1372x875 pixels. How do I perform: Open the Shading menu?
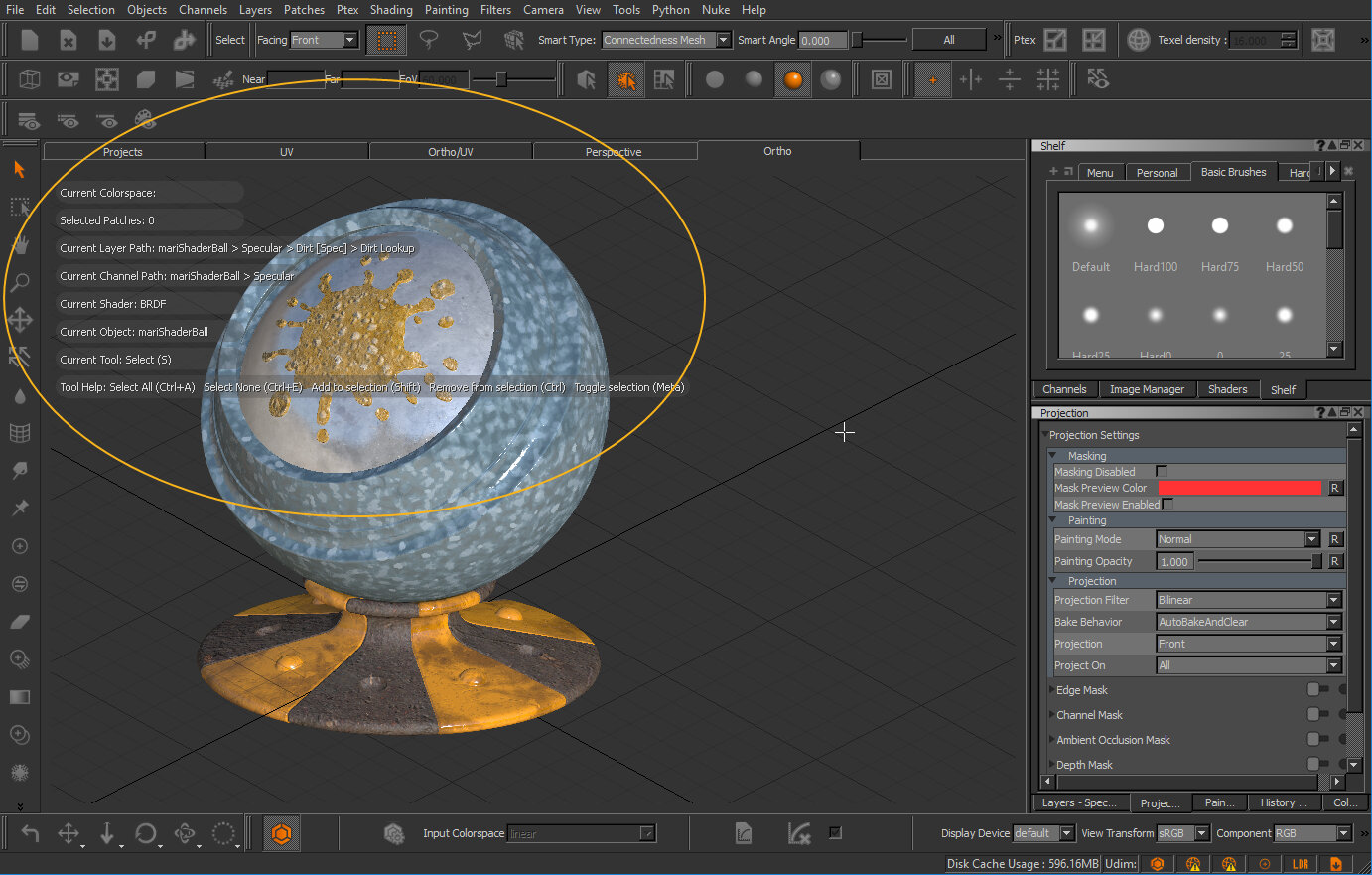tap(391, 10)
